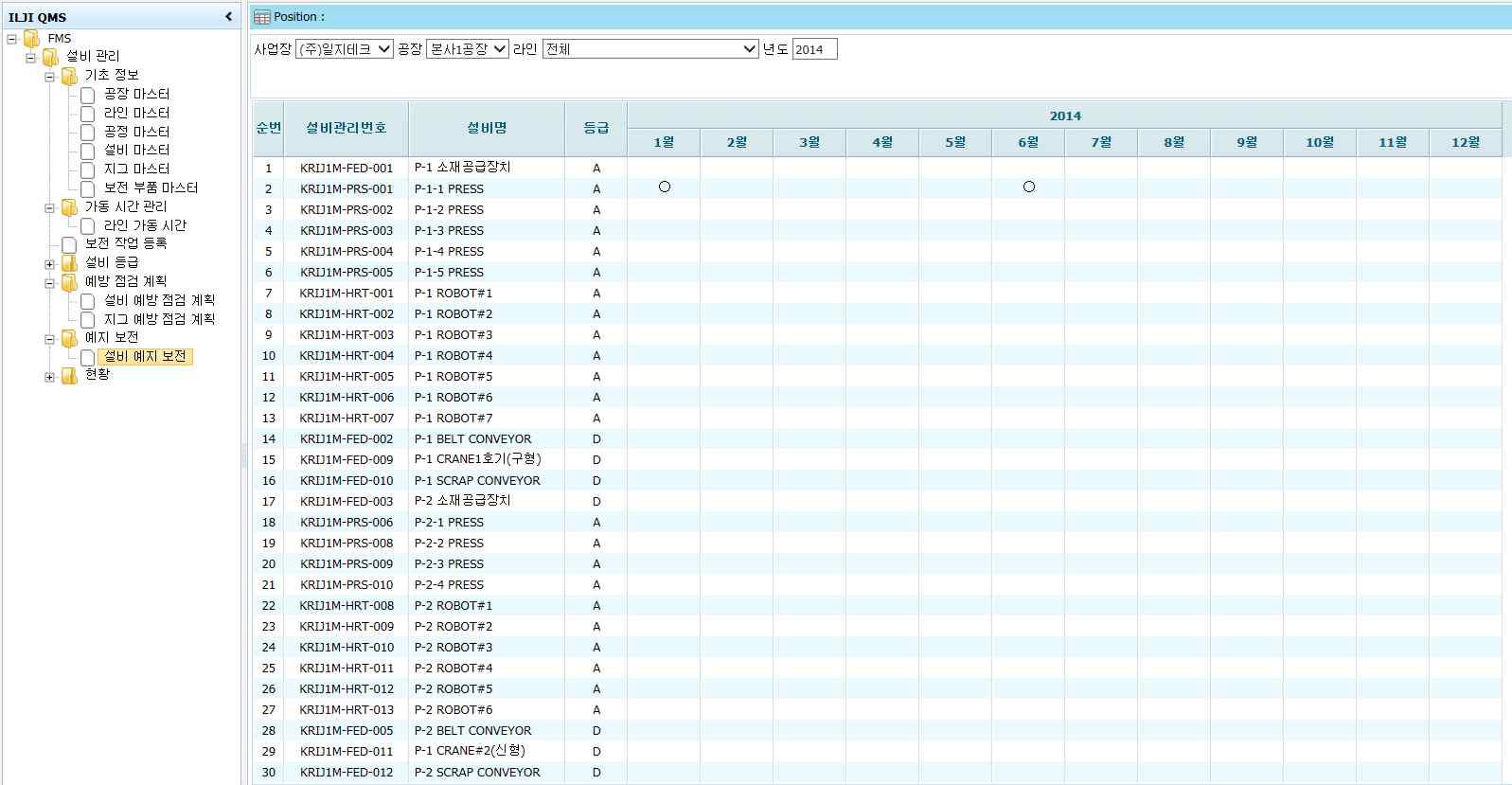Click the FMS root folder icon
1512x785 pixels.
click(x=31, y=39)
